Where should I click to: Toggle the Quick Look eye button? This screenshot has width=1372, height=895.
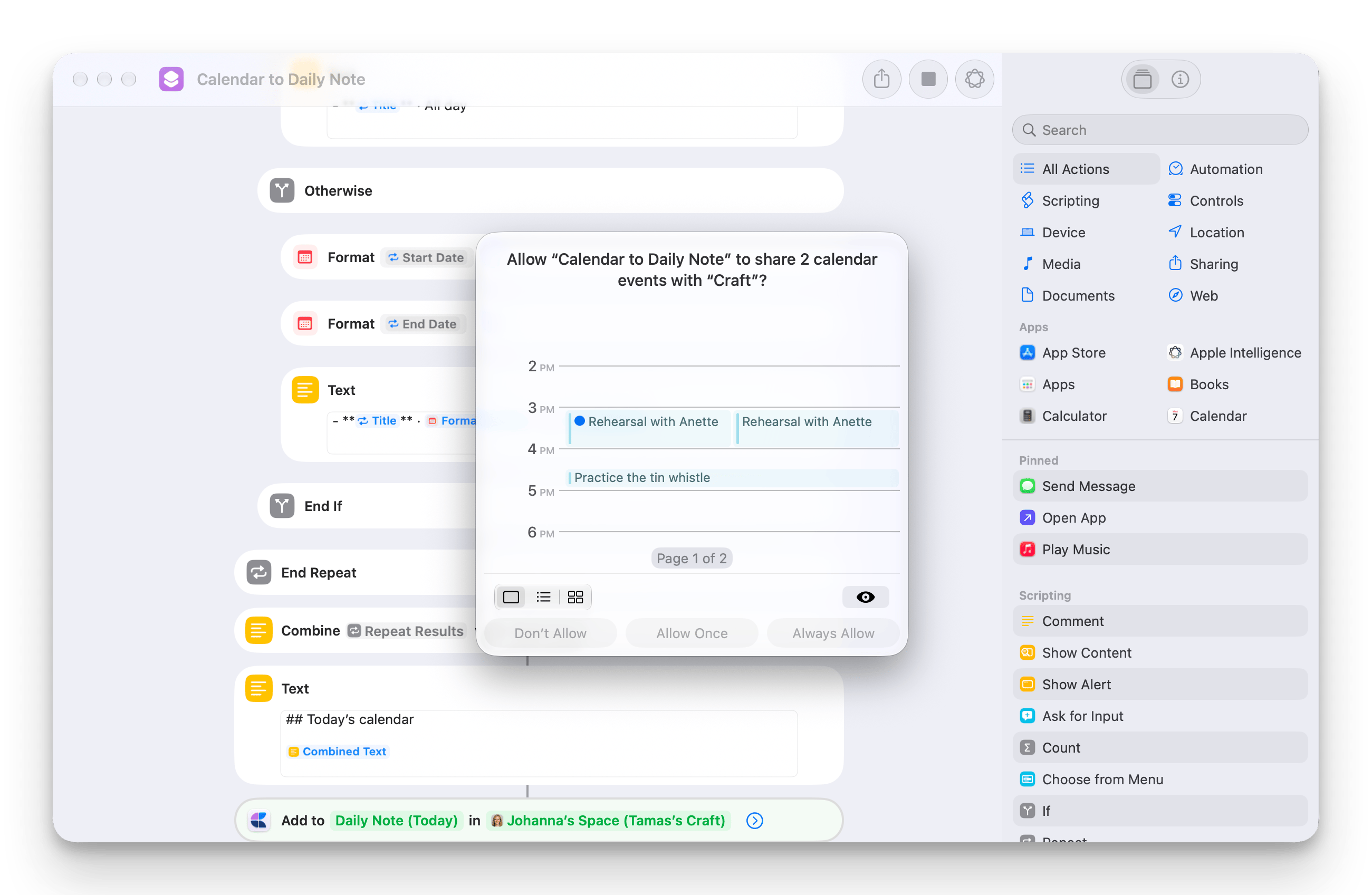pos(865,597)
